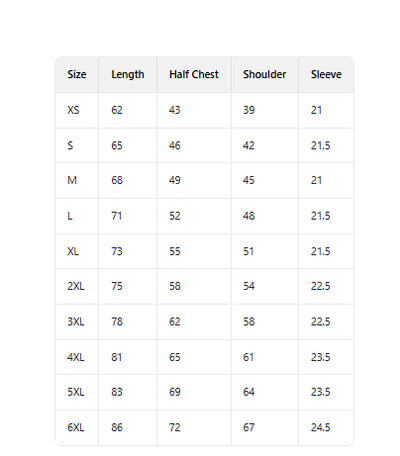Select the 5XL size cell
Image resolution: width=400 pixels, height=456 pixels.
[x=76, y=392]
